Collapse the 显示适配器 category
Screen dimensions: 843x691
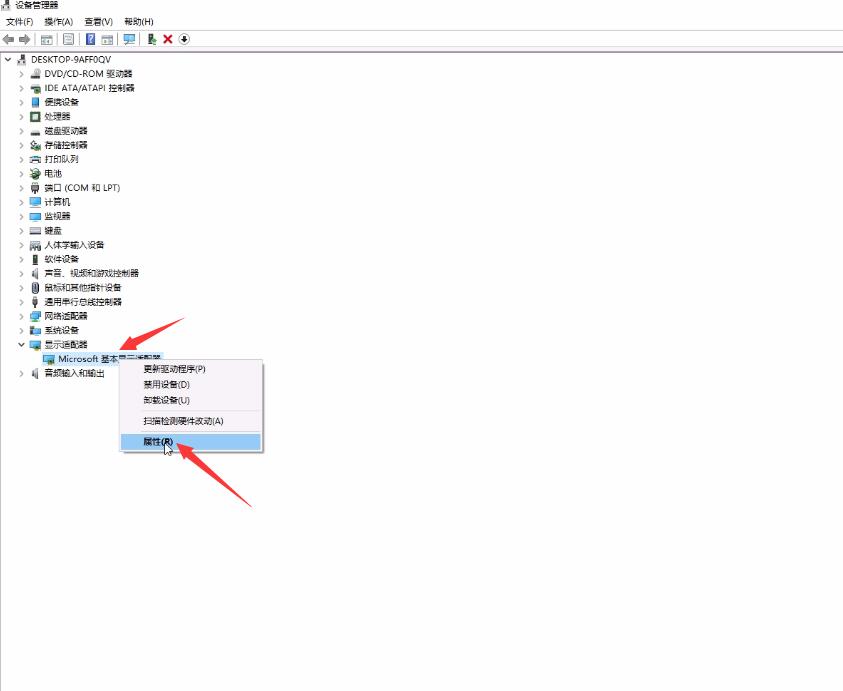[x=22, y=345]
